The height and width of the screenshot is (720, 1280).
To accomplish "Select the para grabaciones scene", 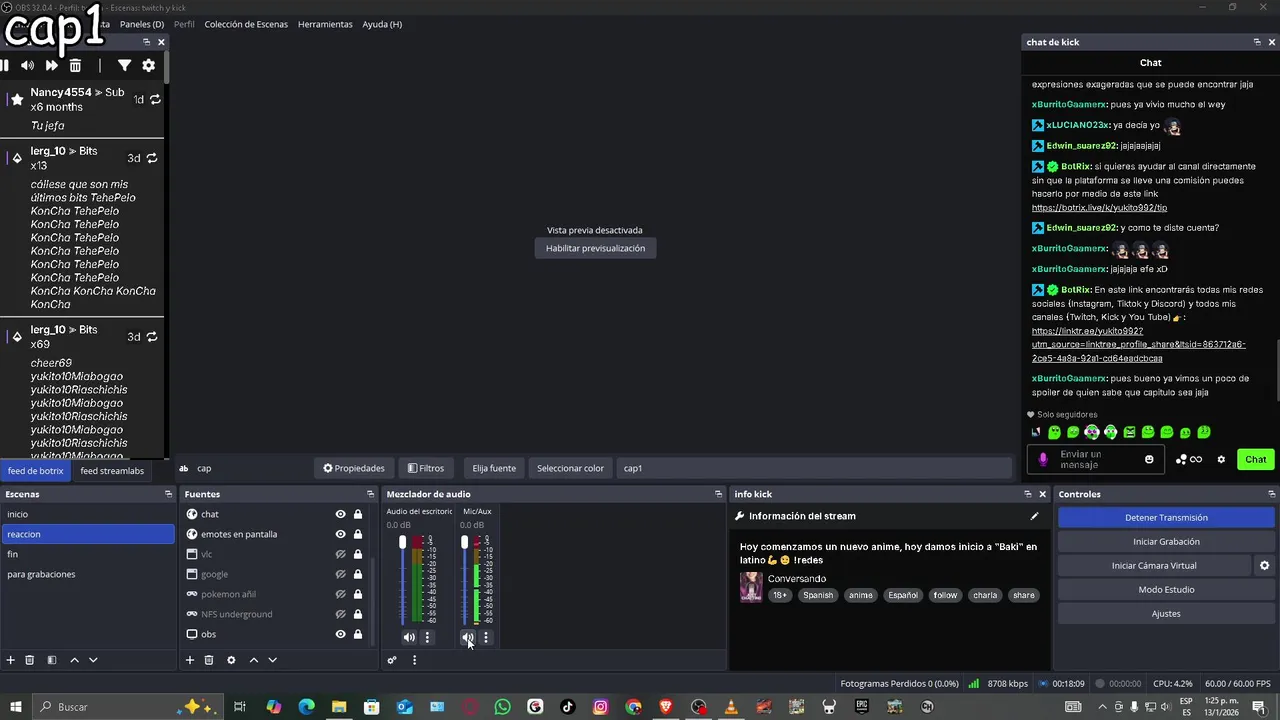I will click(x=88, y=574).
